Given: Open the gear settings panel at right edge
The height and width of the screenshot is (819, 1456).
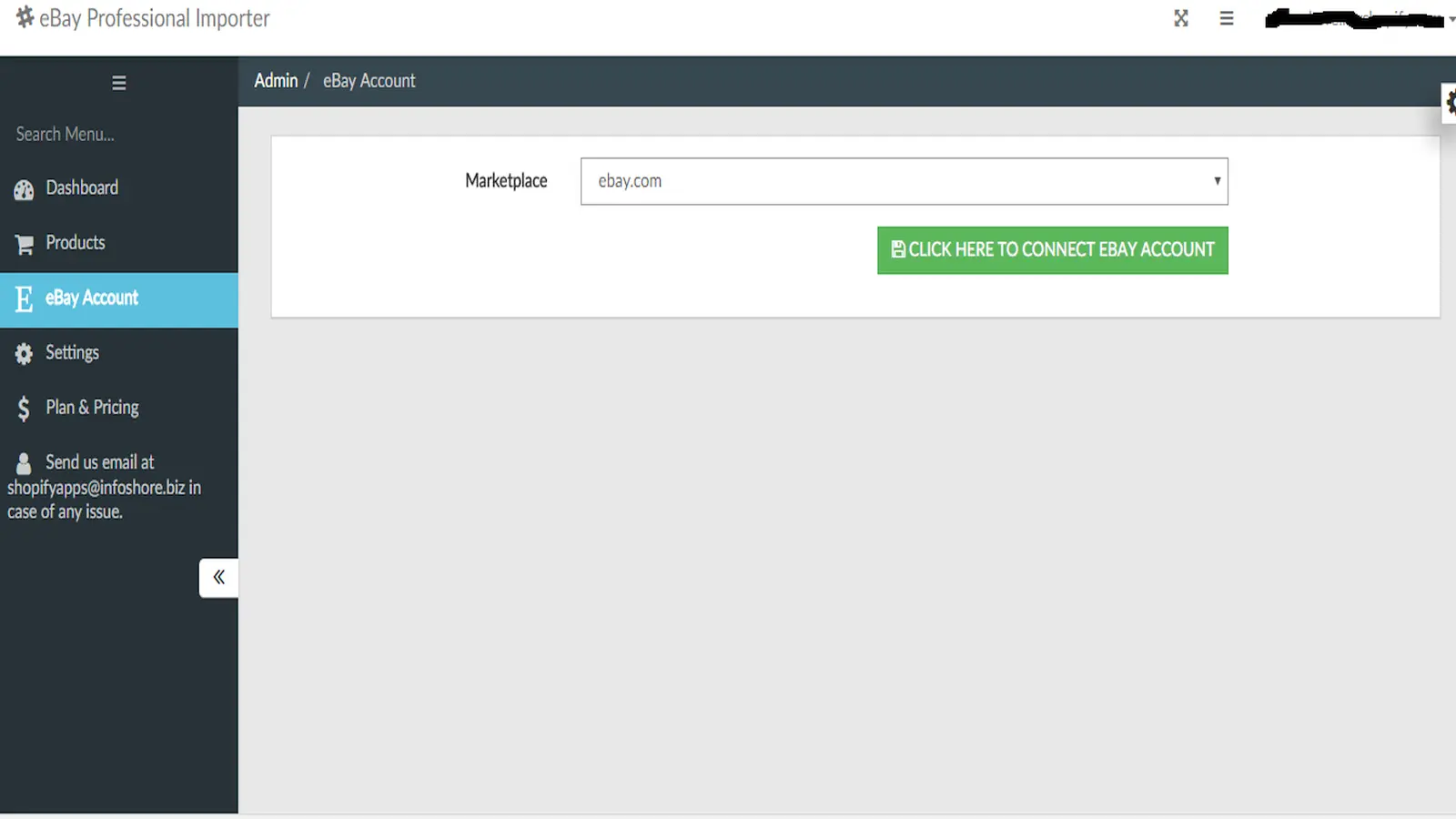Looking at the screenshot, I should [1450, 103].
